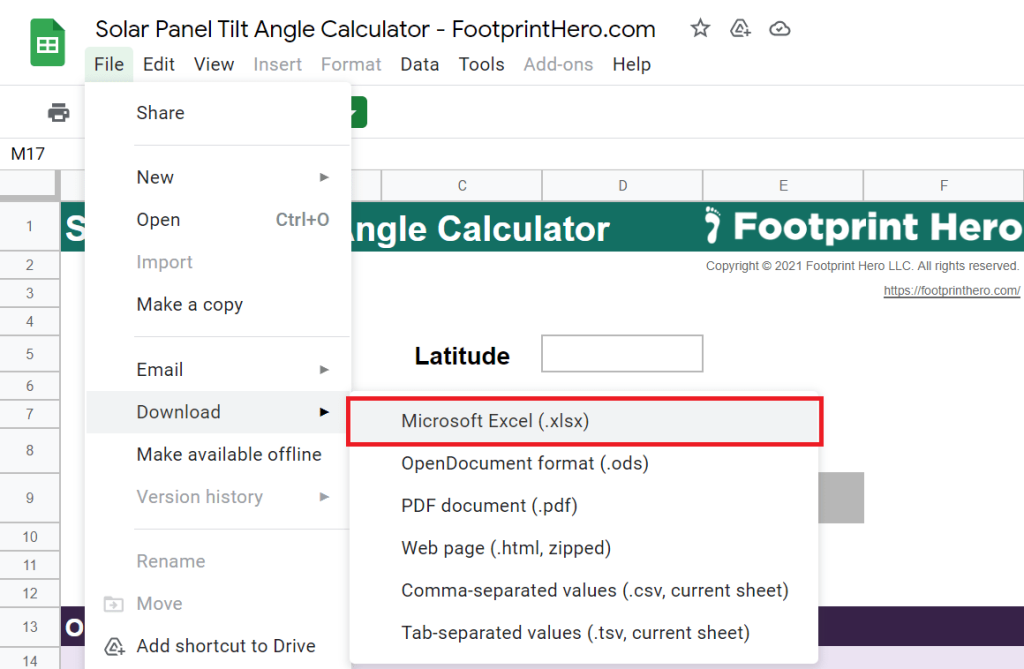
Task: Click the print icon in the toolbar
Action: (59, 112)
